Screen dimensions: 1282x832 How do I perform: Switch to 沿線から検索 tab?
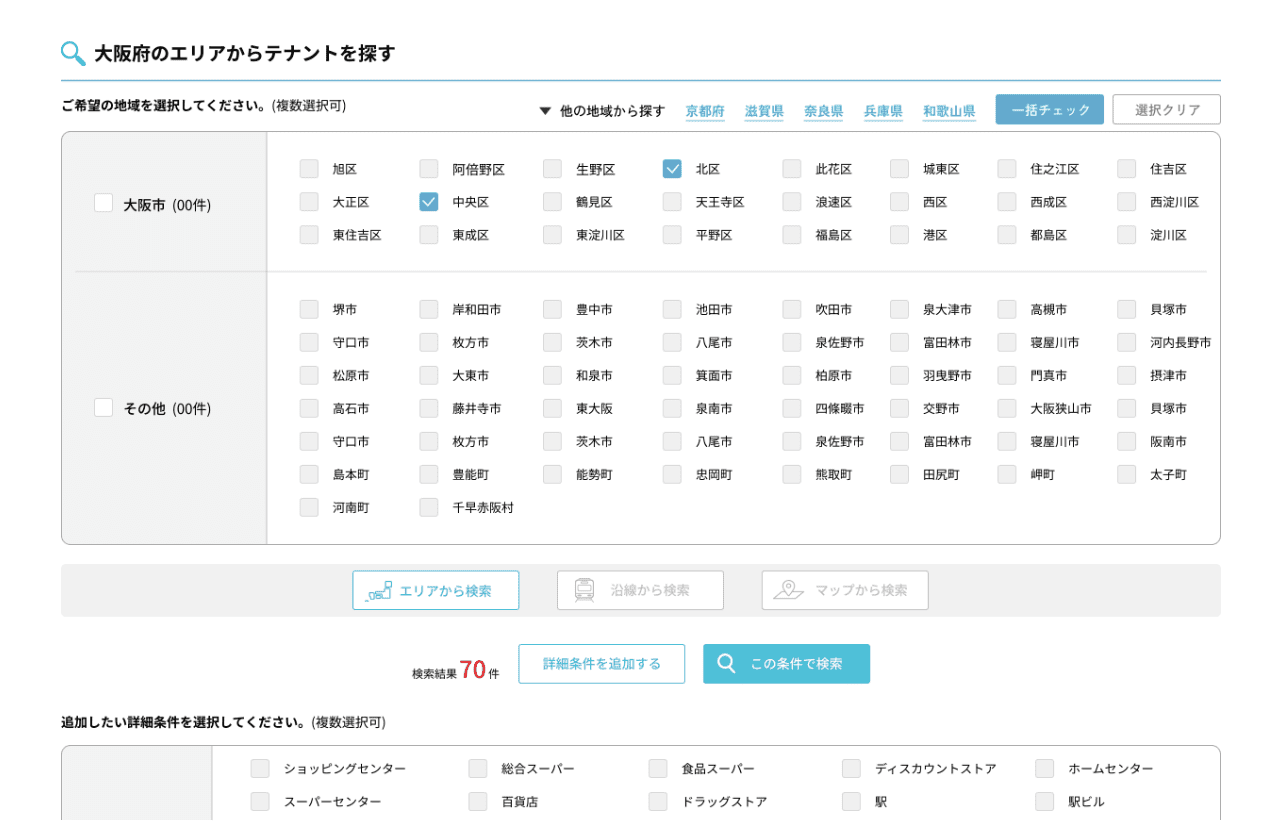(640, 590)
